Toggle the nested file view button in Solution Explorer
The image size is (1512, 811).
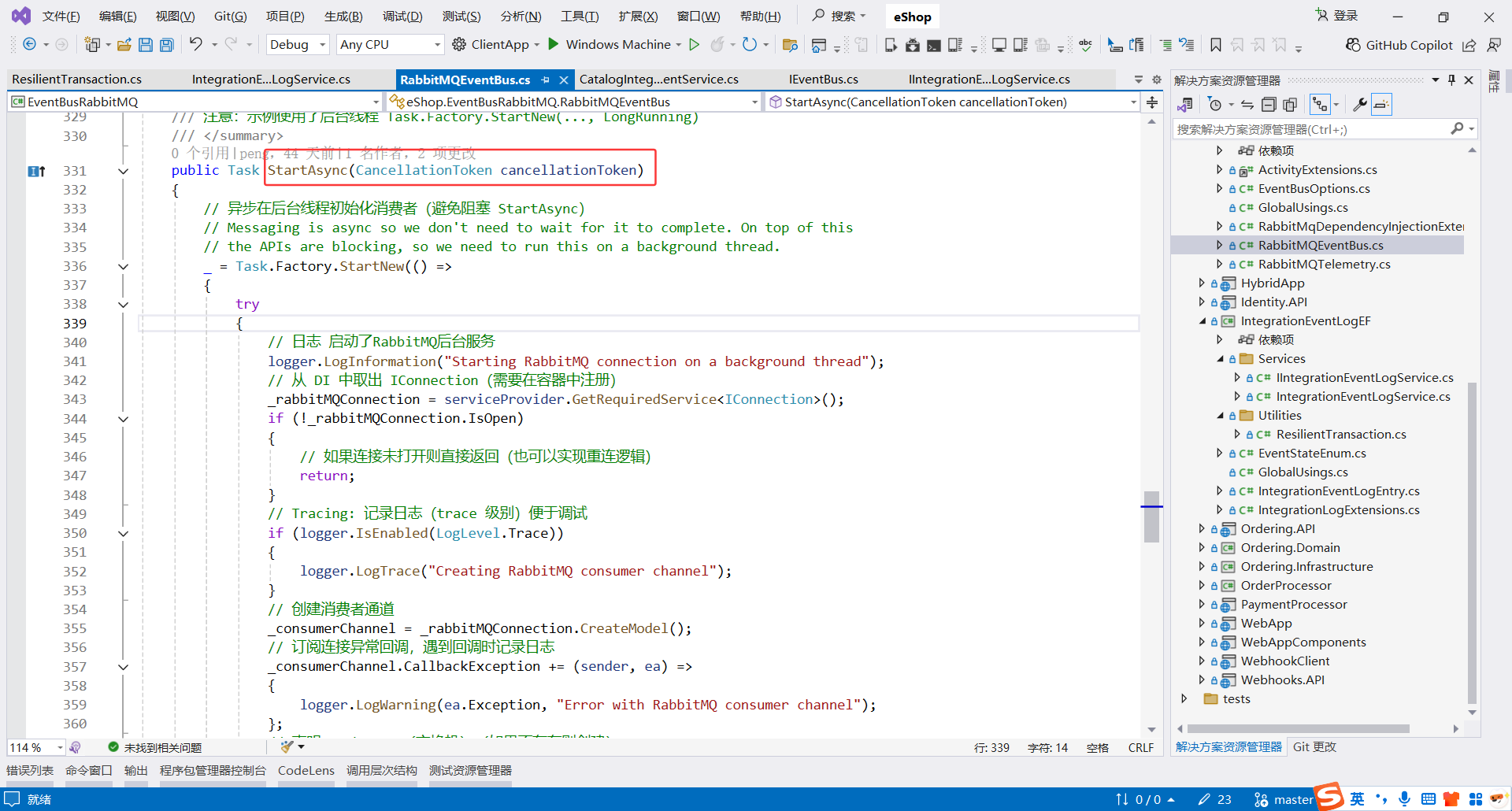point(1319,104)
